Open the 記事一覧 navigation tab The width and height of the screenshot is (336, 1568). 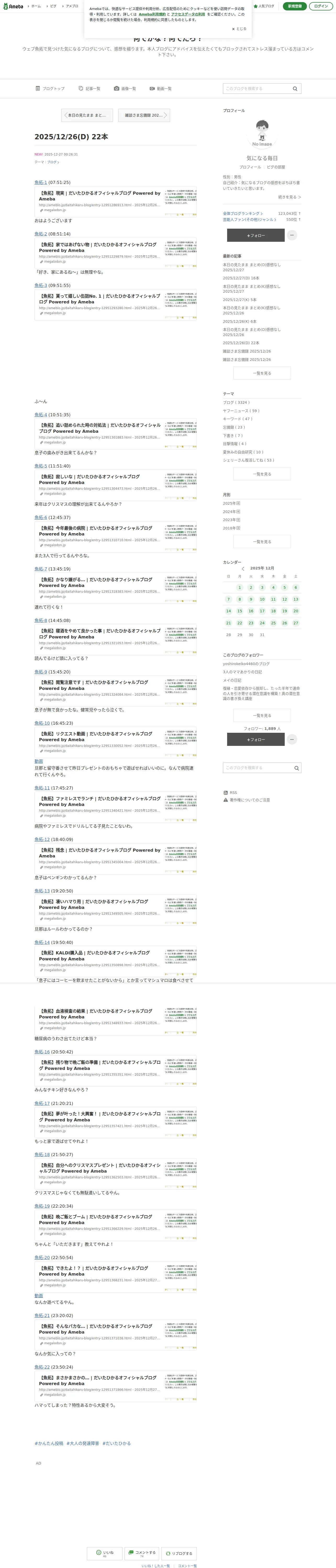[x=90, y=89]
